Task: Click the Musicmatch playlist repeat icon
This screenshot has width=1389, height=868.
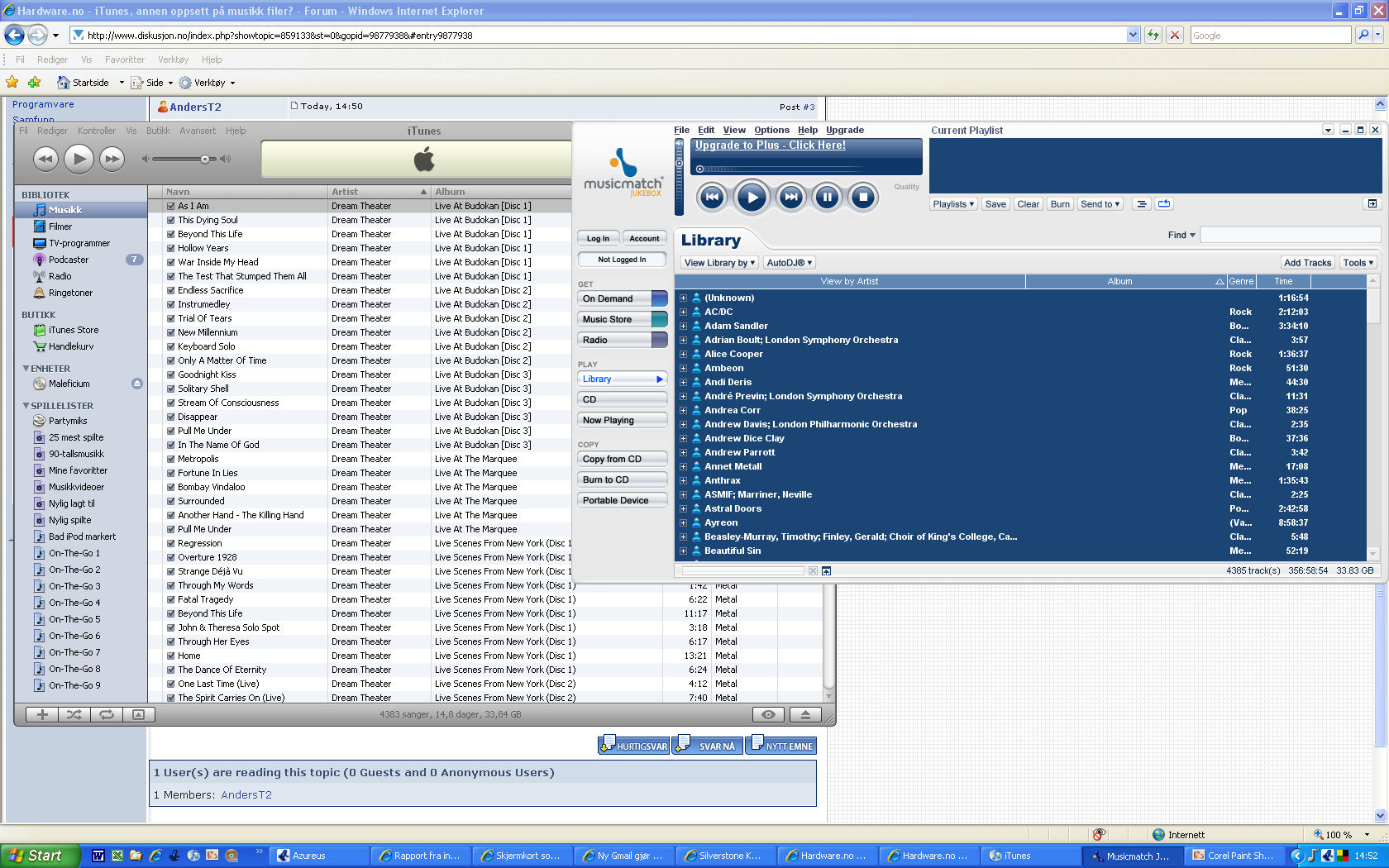Action: (x=1164, y=204)
